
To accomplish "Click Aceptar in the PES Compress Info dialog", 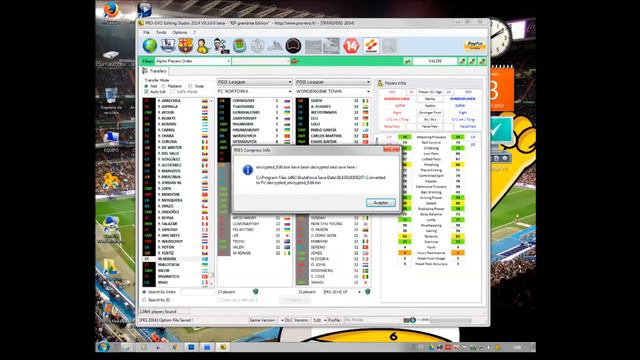I will pyautogui.click(x=380, y=202).
